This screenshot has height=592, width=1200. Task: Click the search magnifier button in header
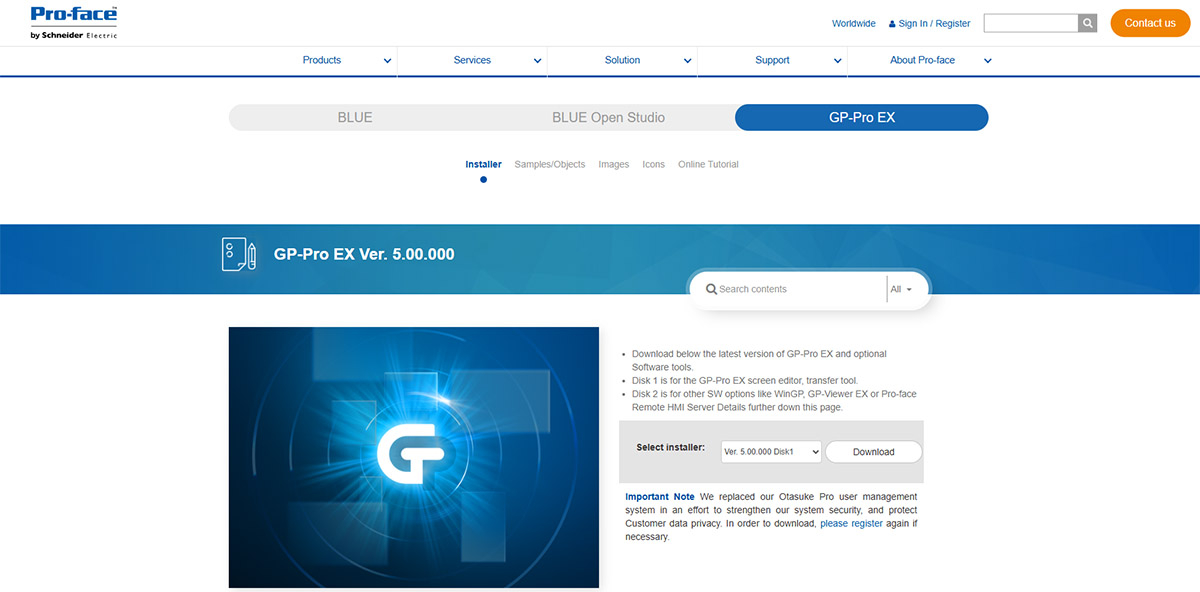pyautogui.click(x=1088, y=23)
